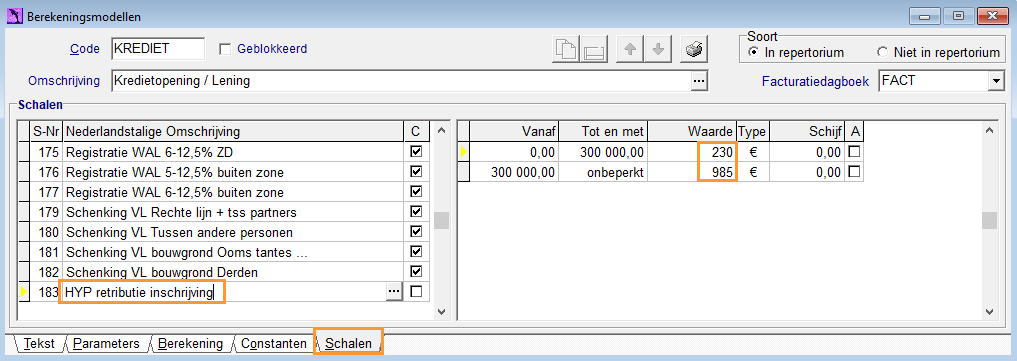The width and height of the screenshot is (1017, 361).
Task: Select the In repertorium radio button
Action: coord(753,52)
